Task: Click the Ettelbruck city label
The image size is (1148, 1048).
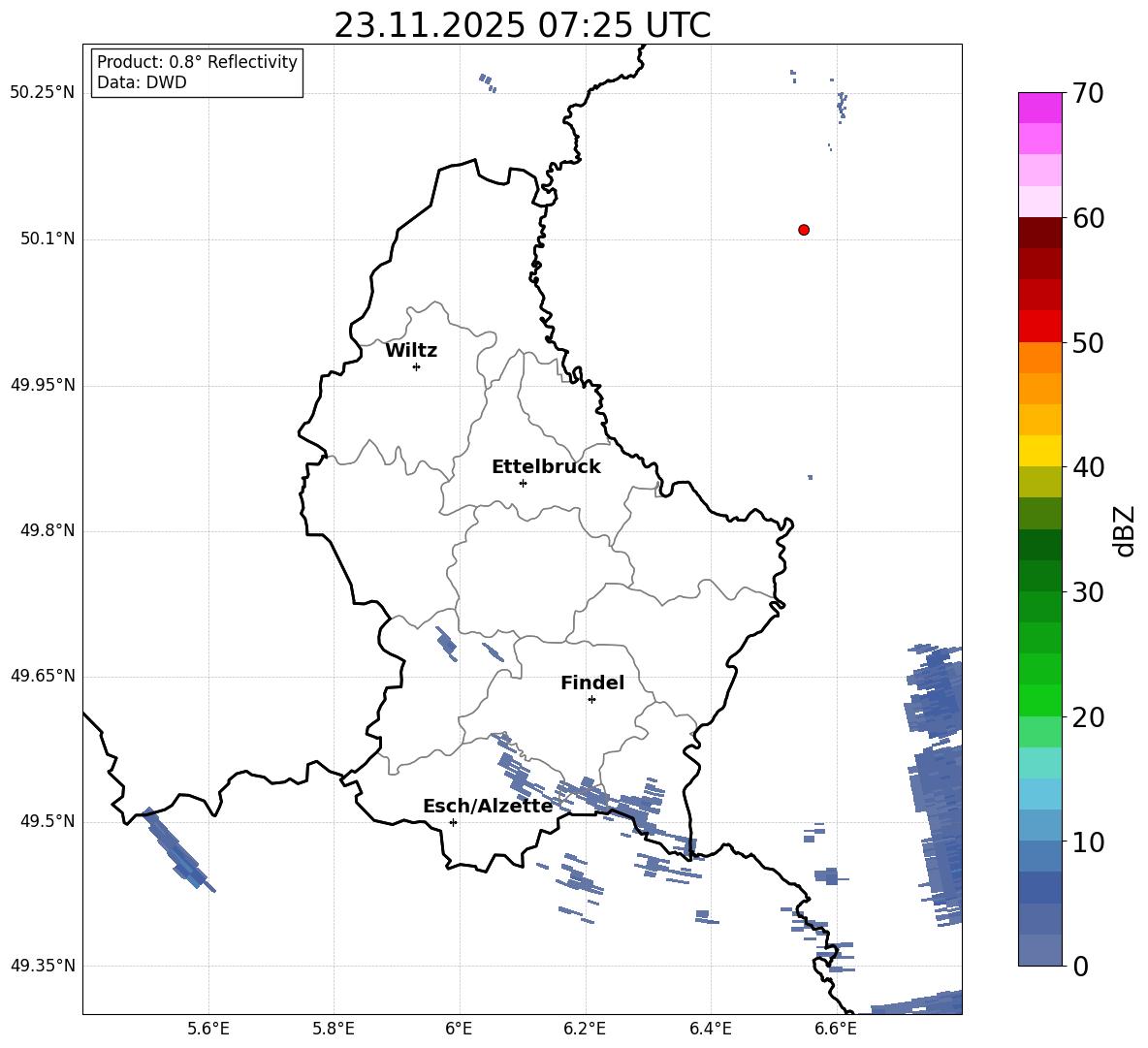Action: 546,467
